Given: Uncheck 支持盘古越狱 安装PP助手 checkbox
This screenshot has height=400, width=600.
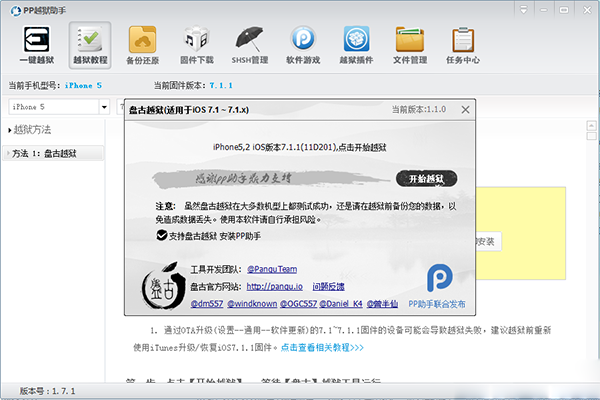Looking at the screenshot, I should [x=161, y=234].
